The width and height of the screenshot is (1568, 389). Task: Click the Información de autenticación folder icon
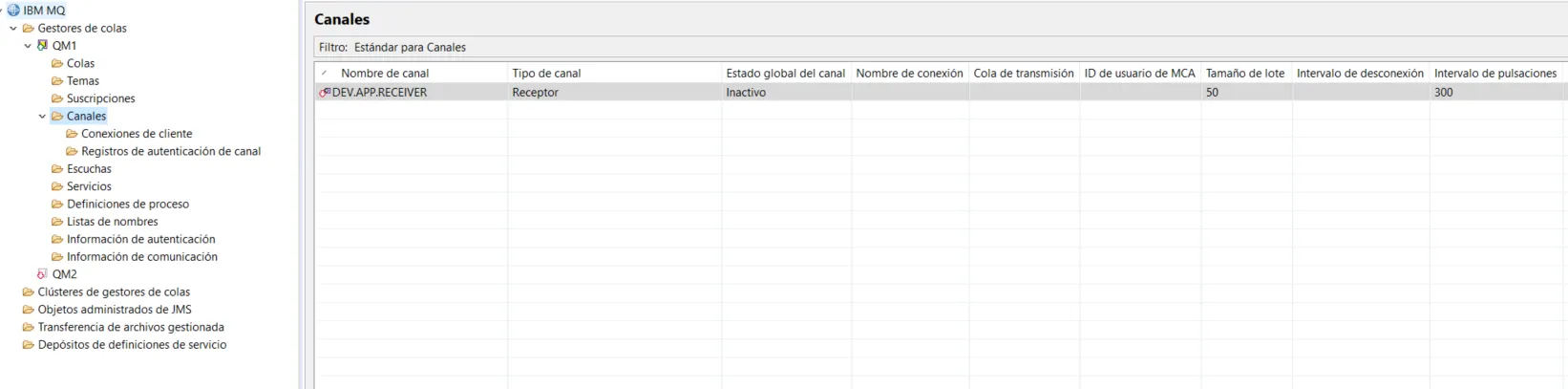pos(57,239)
